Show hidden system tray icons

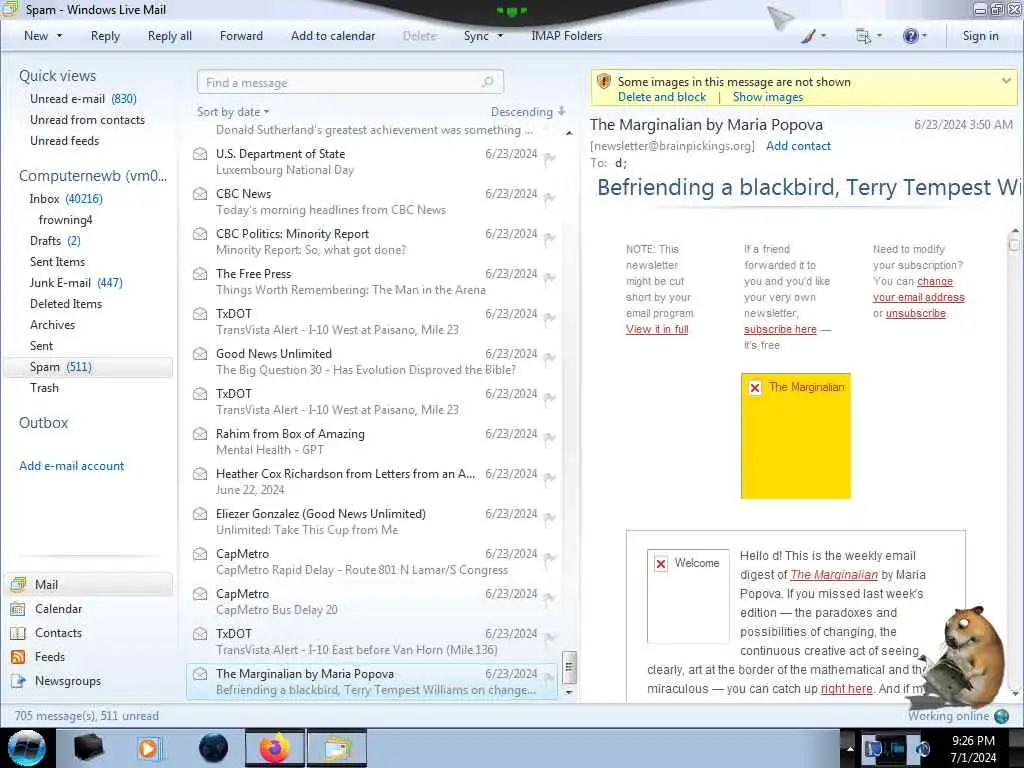(x=850, y=748)
